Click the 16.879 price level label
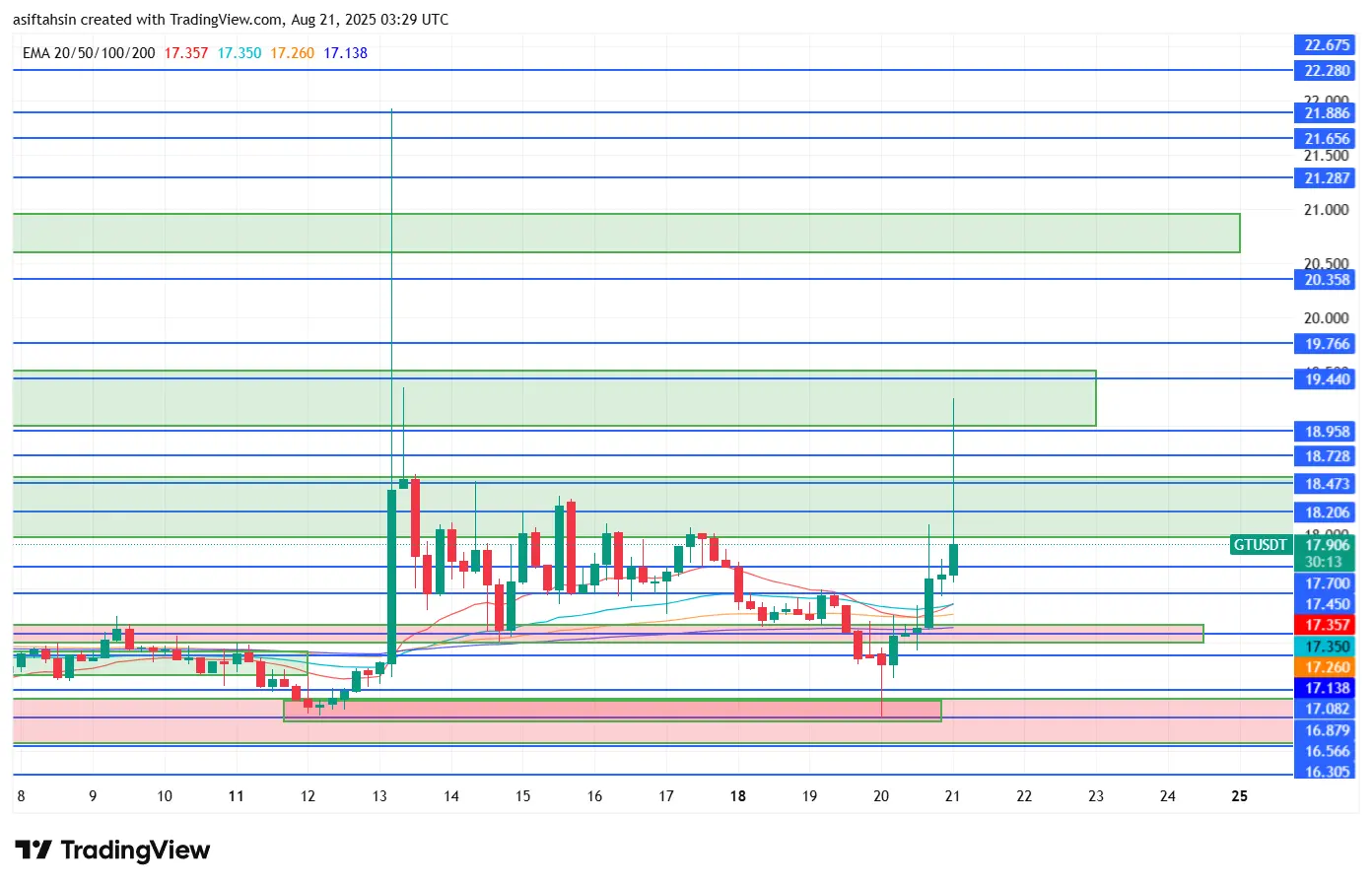 point(1326,730)
